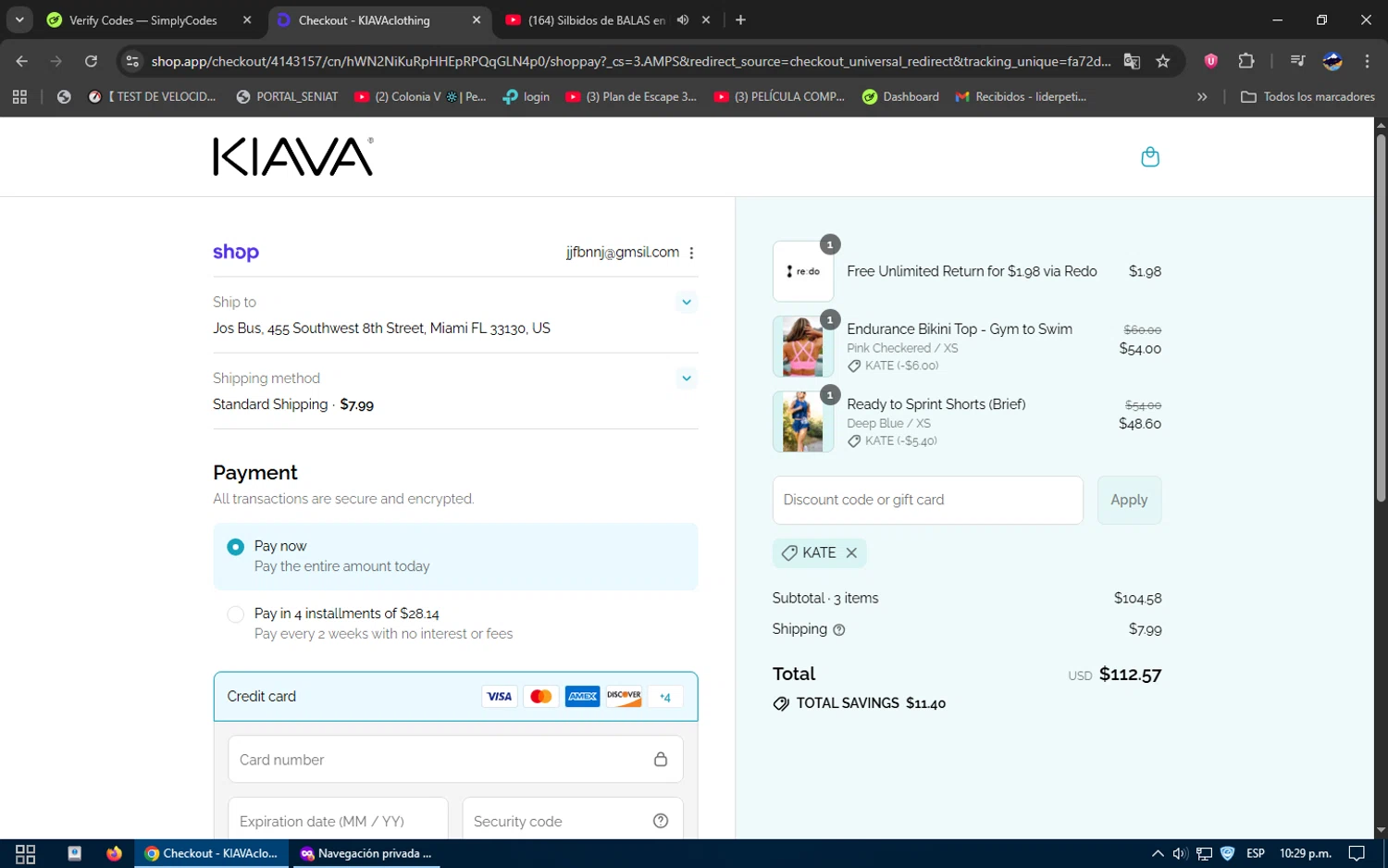Open the TEST DE VELOCID bookmark

(x=152, y=96)
